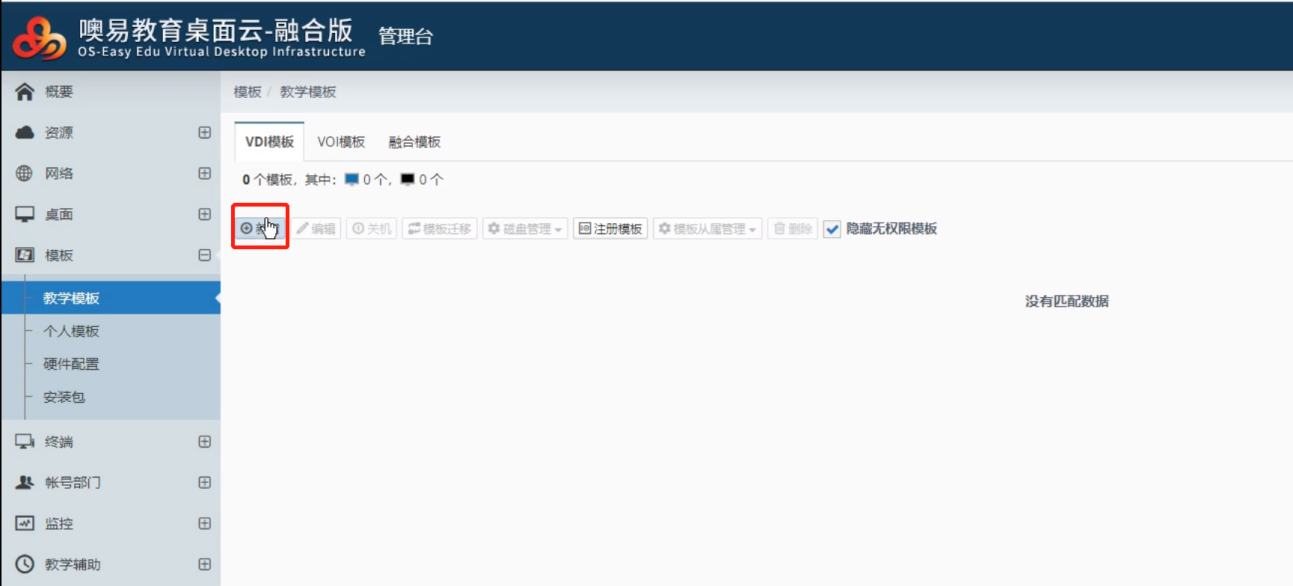Expand the 资源 menu with plus icon
The image size is (1293, 586).
click(x=205, y=133)
